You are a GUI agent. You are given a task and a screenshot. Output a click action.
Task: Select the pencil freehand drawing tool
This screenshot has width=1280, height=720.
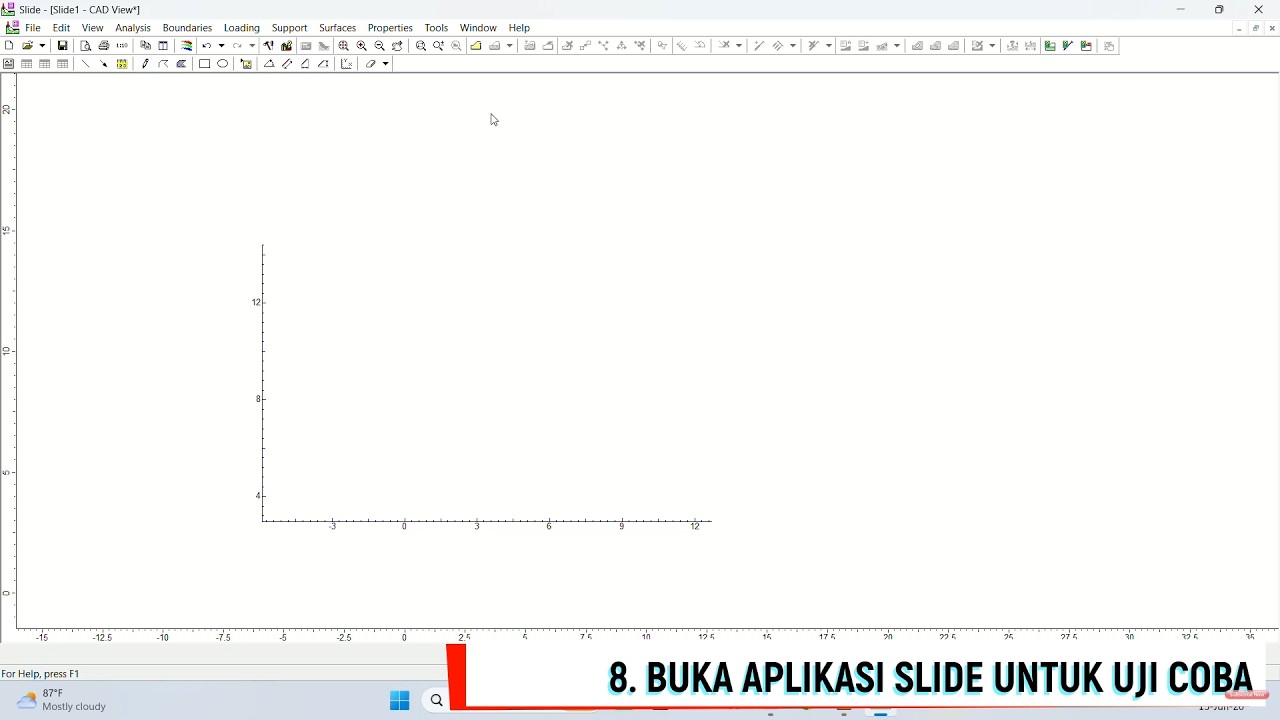click(x=146, y=64)
